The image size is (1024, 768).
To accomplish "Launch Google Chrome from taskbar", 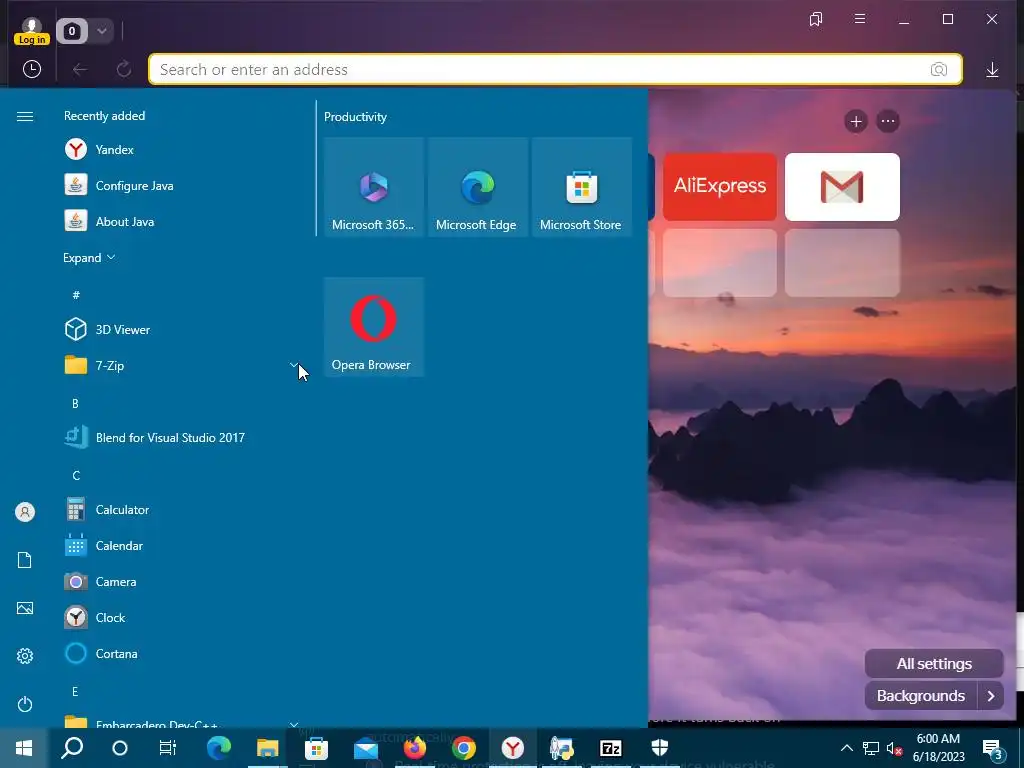I will click(x=464, y=748).
